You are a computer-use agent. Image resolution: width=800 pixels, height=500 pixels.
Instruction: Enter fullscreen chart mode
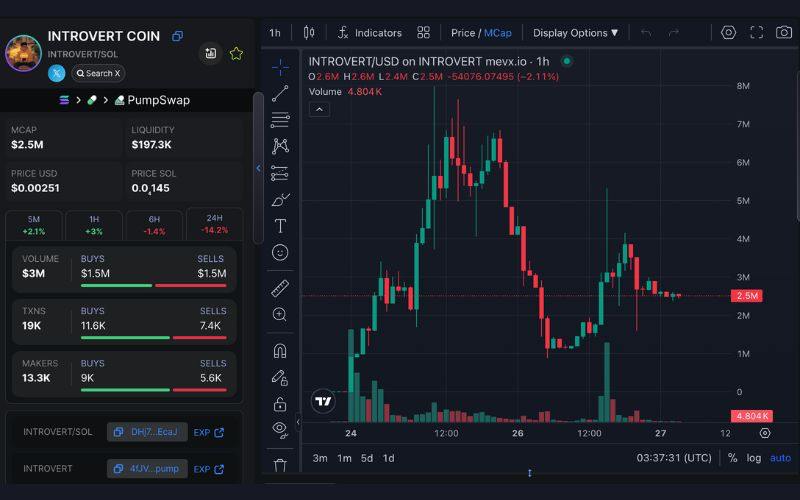[x=757, y=33]
